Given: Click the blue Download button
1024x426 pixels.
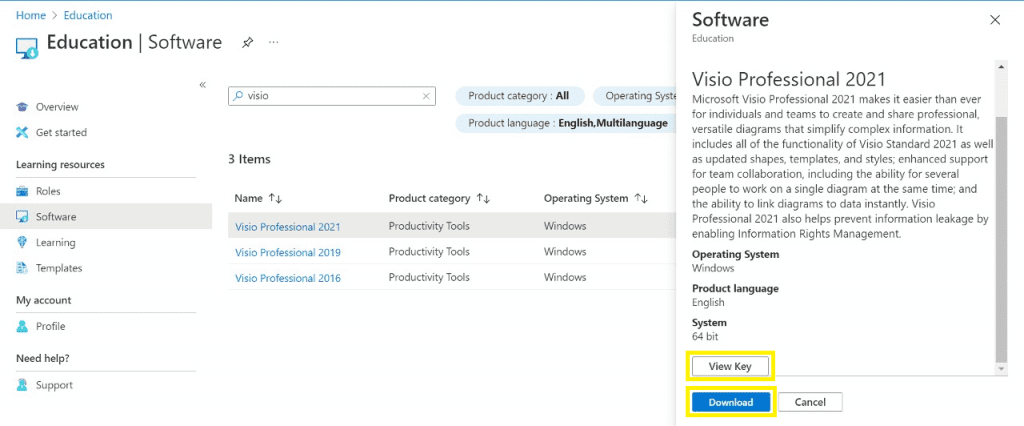Looking at the screenshot, I should [730, 402].
